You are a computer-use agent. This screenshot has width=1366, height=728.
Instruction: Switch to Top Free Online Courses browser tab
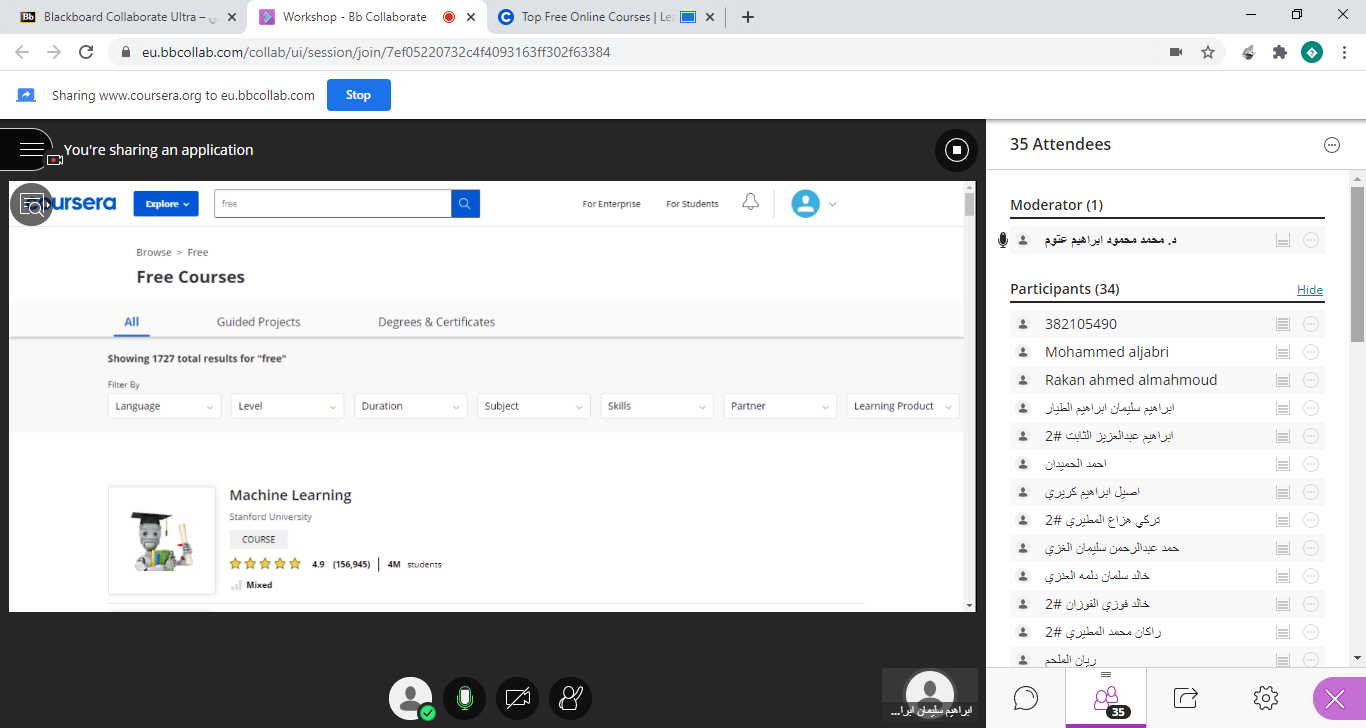607,17
